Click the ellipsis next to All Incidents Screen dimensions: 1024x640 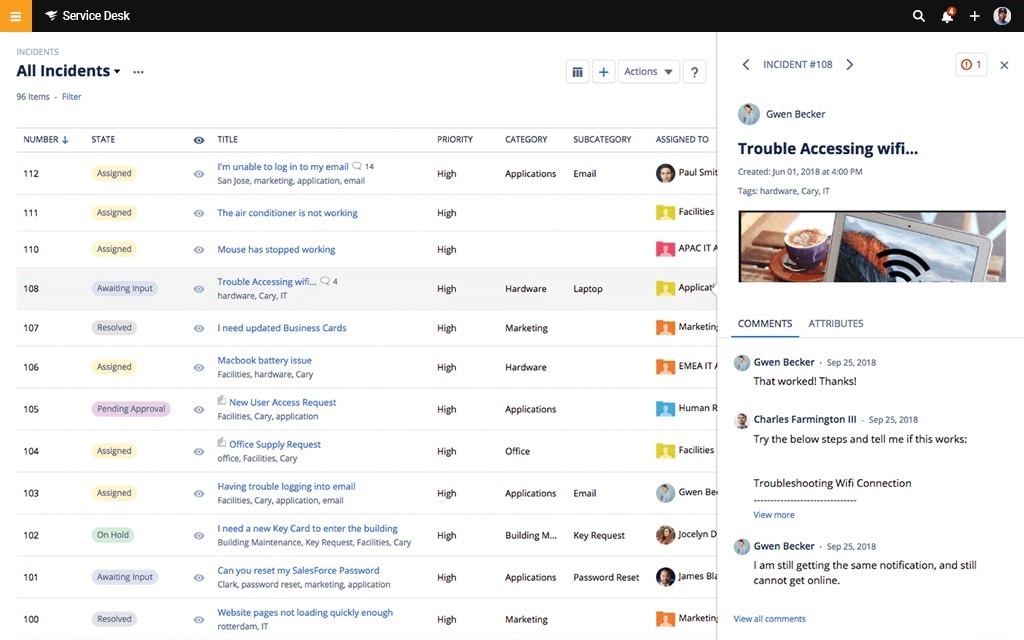tap(138, 72)
